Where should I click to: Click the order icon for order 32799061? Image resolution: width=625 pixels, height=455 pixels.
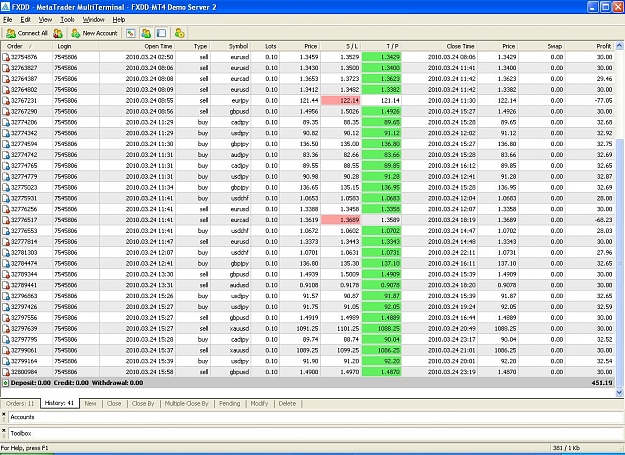6,351
